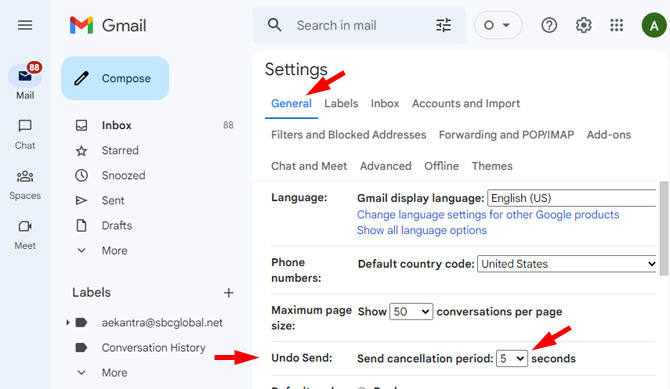670x389 pixels.
Task: Open the Offline settings tab
Action: click(x=441, y=166)
